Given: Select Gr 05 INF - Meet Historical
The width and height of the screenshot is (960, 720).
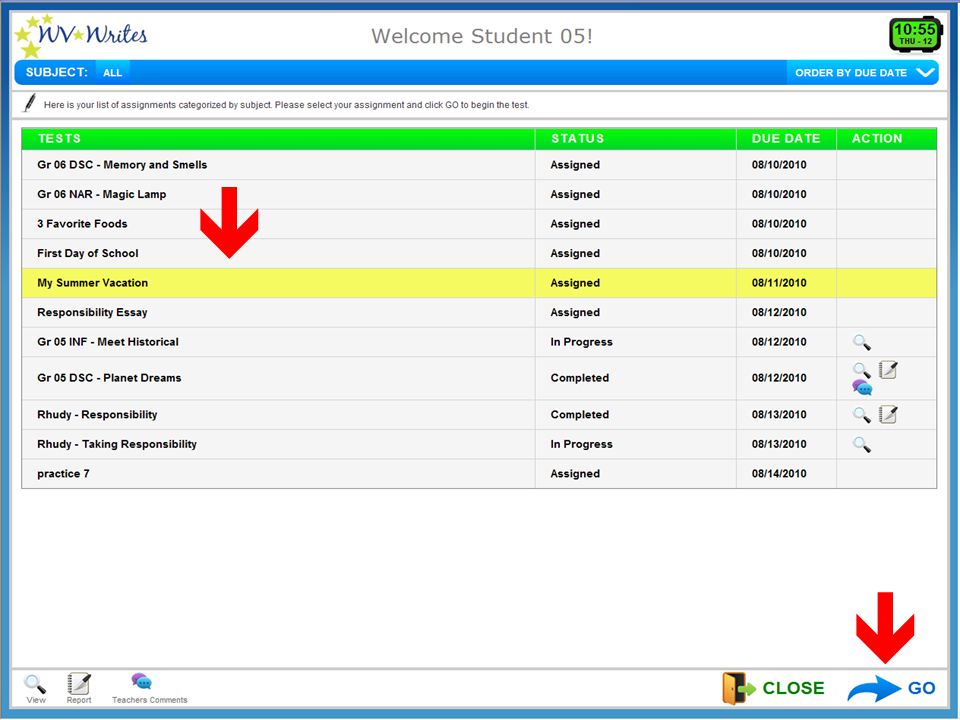Looking at the screenshot, I should click(479, 342).
